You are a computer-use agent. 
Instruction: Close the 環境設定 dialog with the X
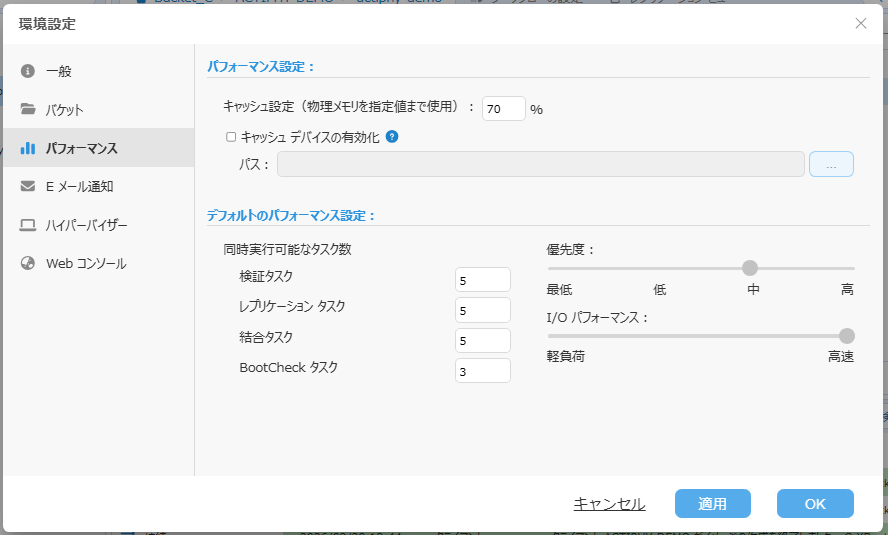pos(861,23)
